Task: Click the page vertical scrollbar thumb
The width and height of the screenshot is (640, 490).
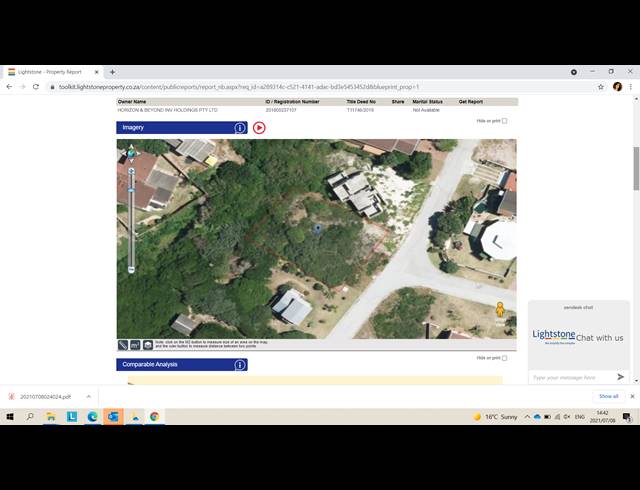Action: coord(636,169)
